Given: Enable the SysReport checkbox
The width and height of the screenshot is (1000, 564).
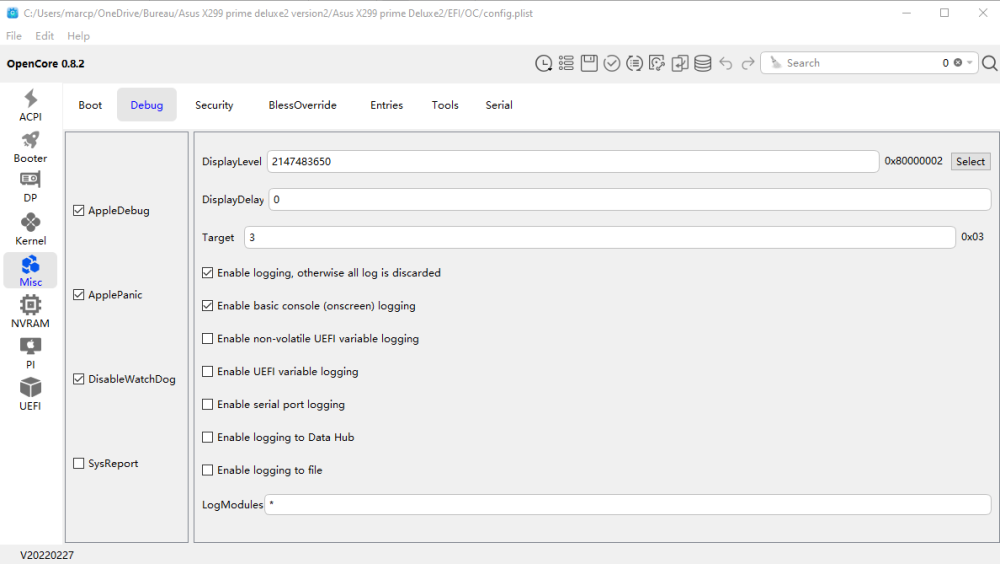Looking at the screenshot, I should pos(78,463).
